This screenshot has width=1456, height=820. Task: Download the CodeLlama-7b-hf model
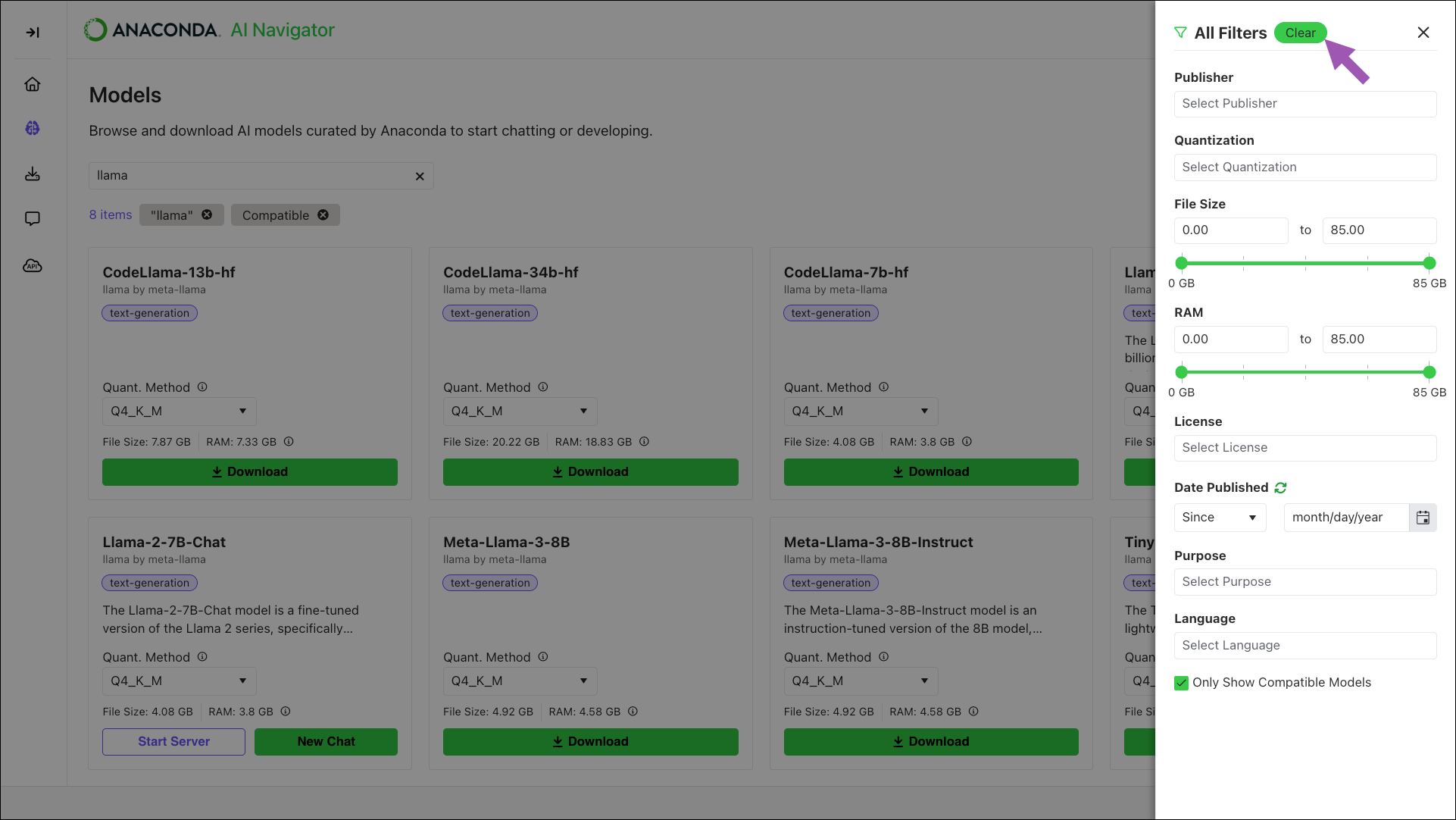(x=931, y=471)
